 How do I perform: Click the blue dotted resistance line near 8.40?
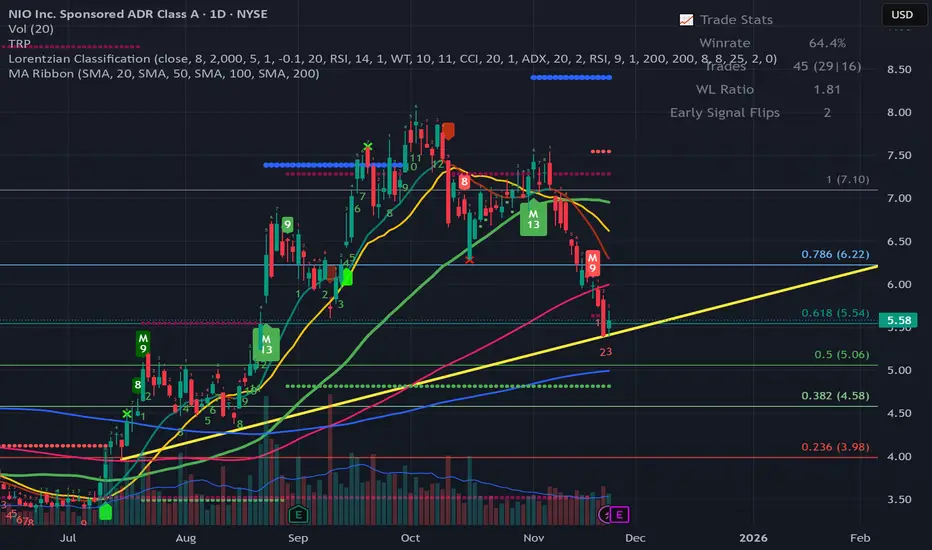(x=571, y=77)
